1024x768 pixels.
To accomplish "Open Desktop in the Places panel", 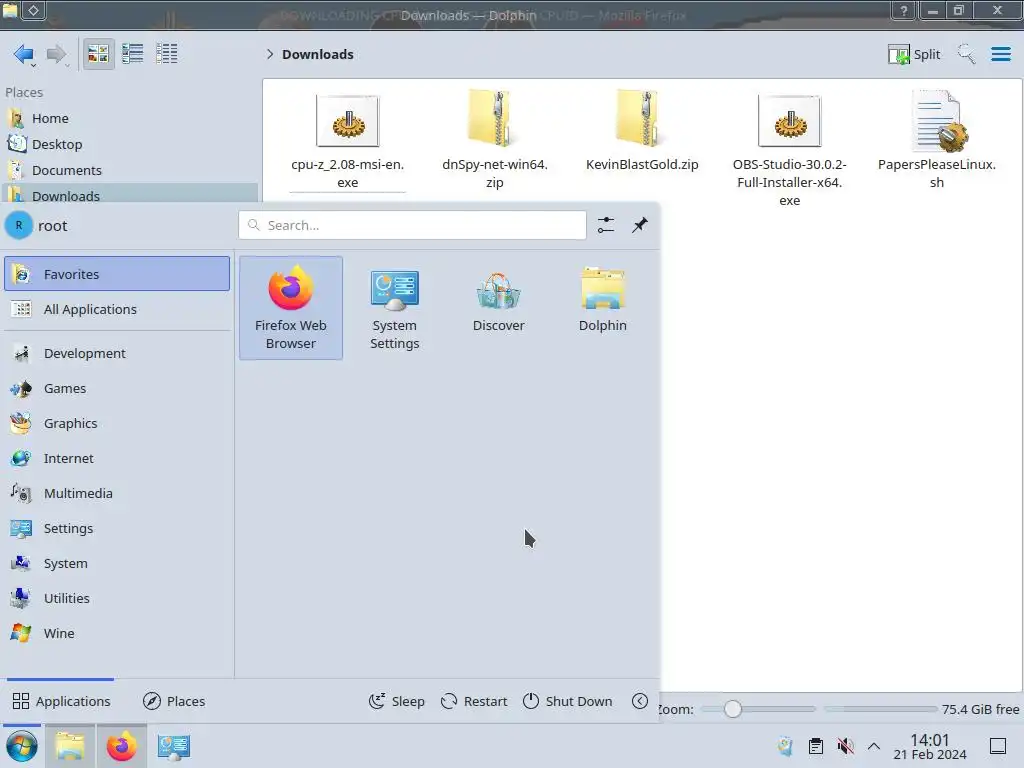I will pyautogui.click(x=129, y=144).
